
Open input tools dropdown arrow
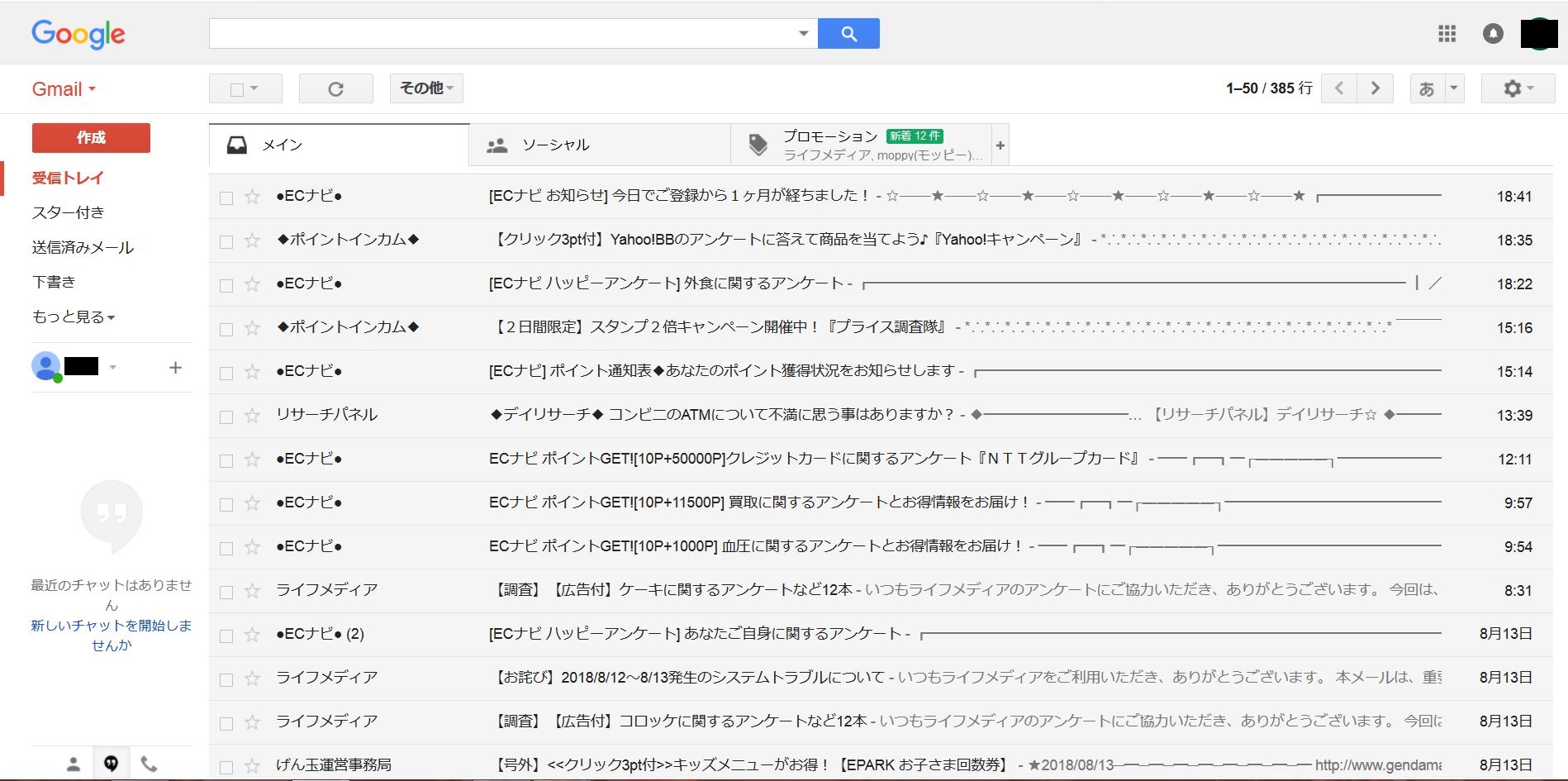tap(1454, 88)
